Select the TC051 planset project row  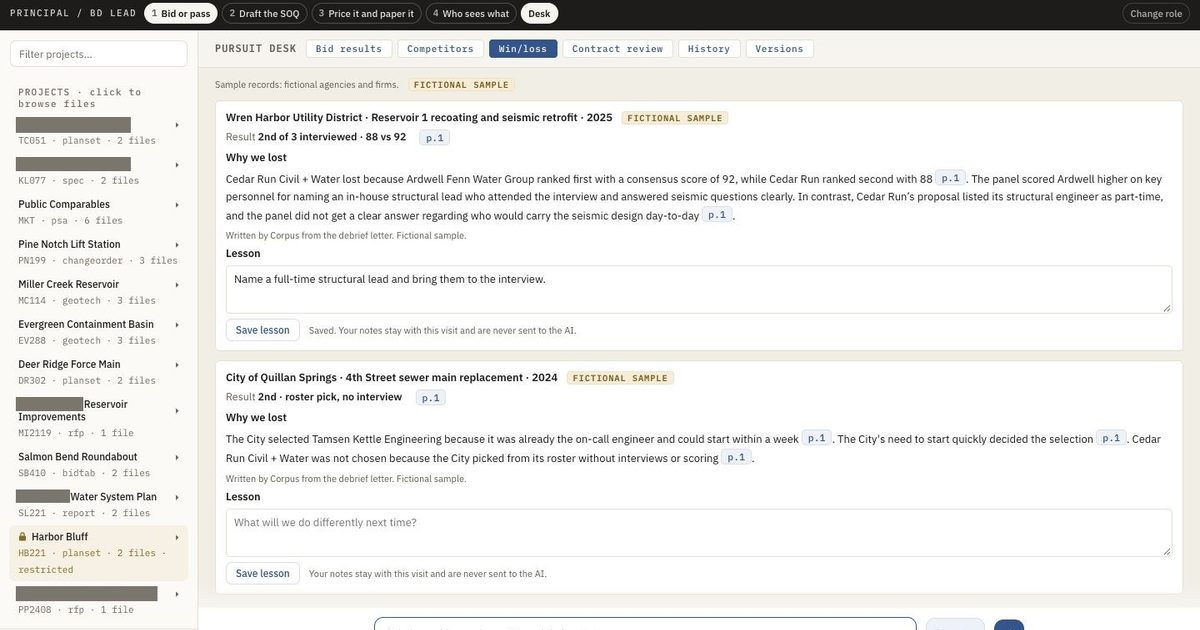[99, 132]
